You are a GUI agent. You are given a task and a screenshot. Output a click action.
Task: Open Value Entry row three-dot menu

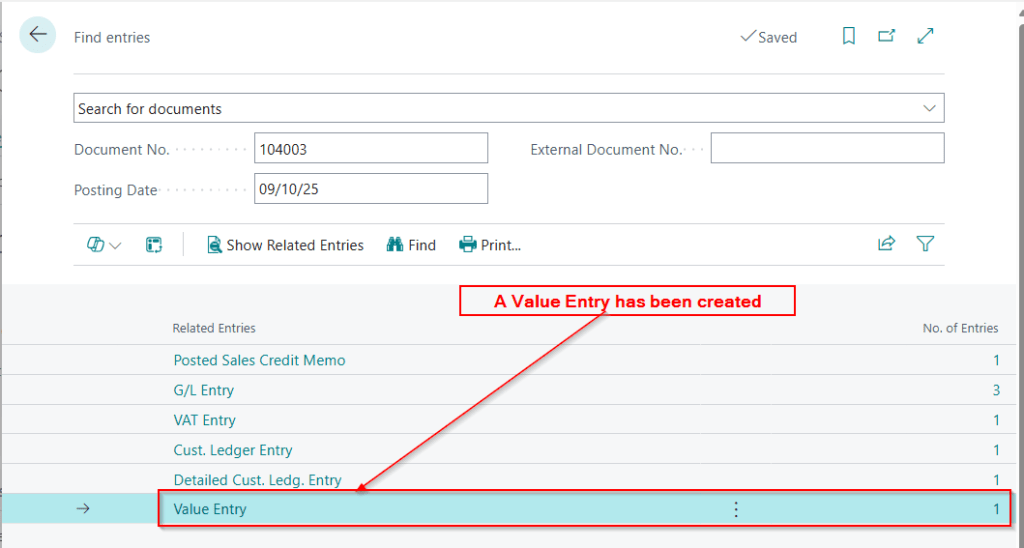coord(736,509)
